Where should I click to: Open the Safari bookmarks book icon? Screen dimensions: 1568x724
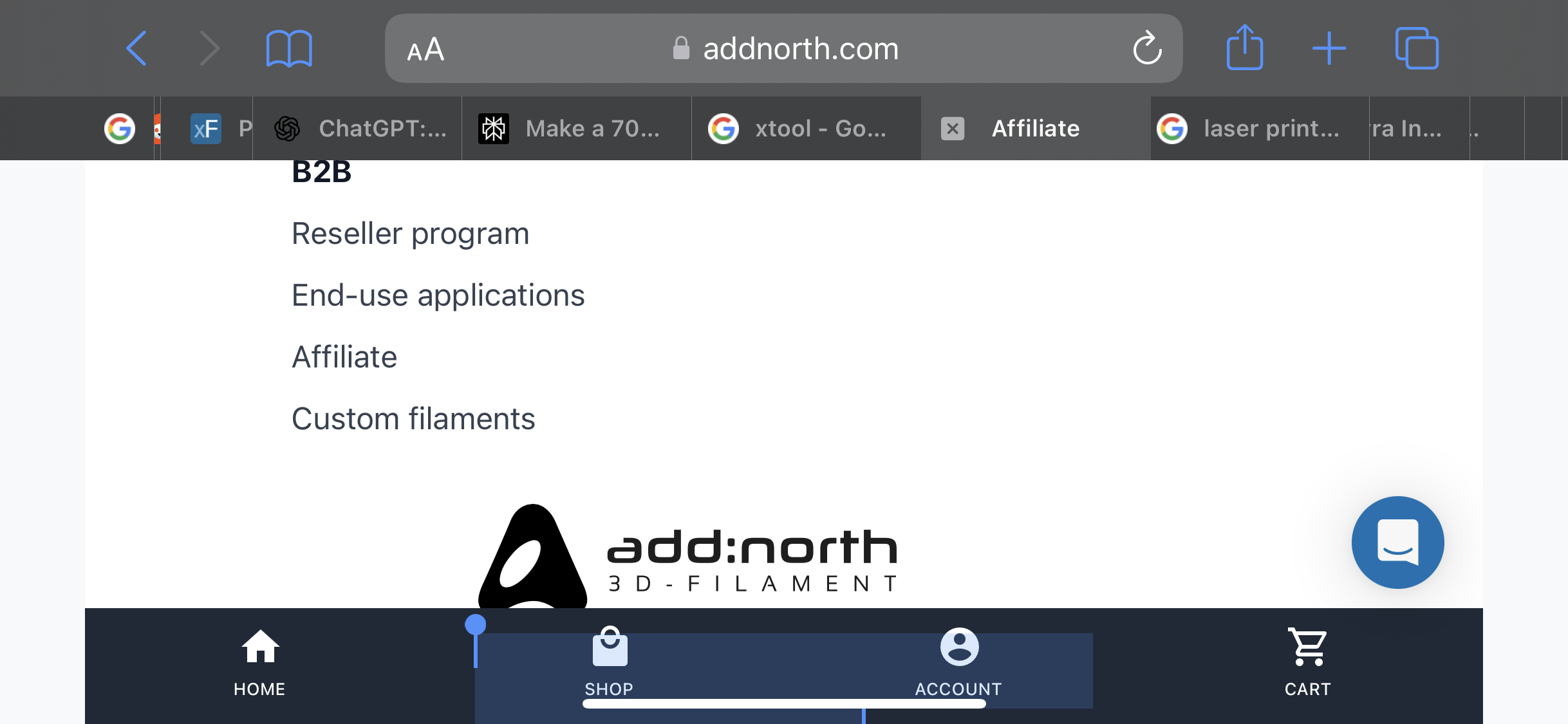(289, 48)
